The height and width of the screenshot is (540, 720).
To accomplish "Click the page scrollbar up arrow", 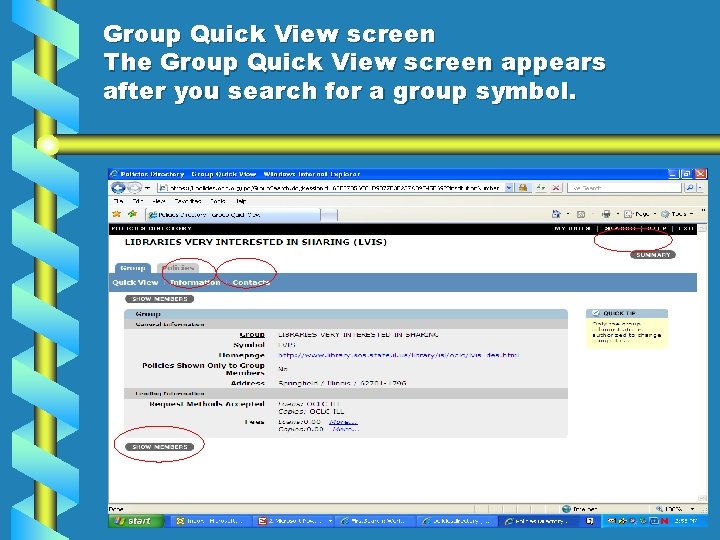I will (702, 228).
